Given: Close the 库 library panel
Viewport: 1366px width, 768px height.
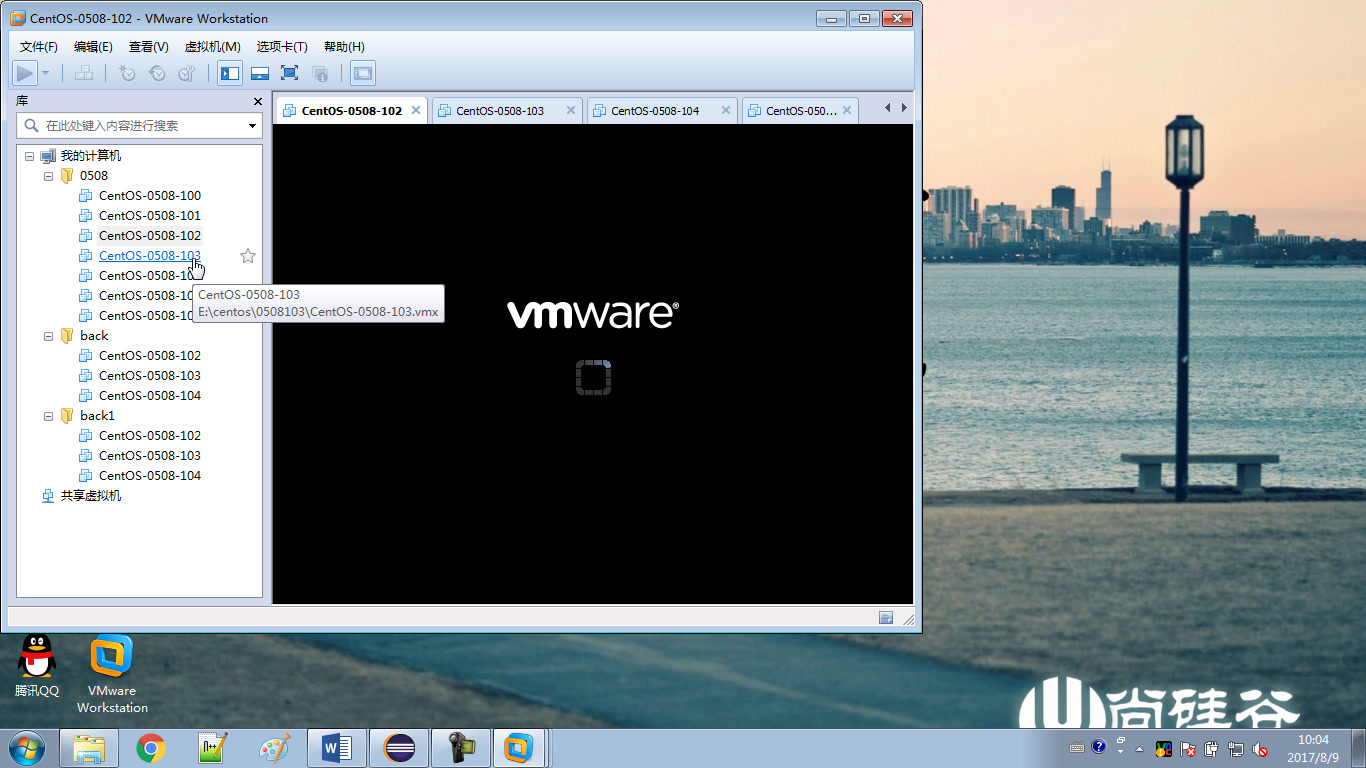Looking at the screenshot, I should pyautogui.click(x=257, y=102).
